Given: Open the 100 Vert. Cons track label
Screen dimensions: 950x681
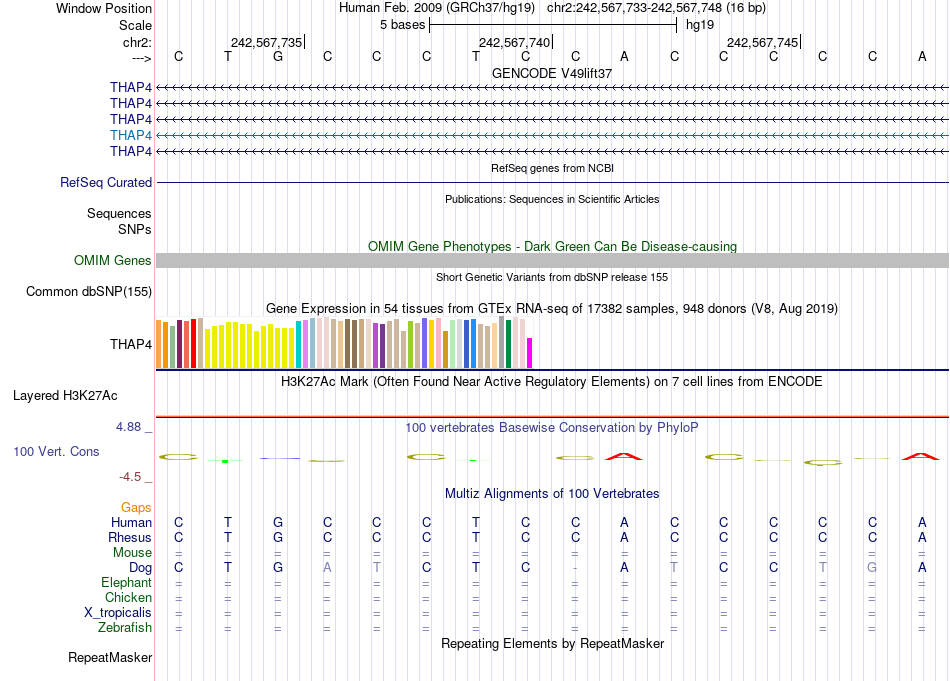Looking at the screenshot, I should pyautogui.click(x=56, y=451).
